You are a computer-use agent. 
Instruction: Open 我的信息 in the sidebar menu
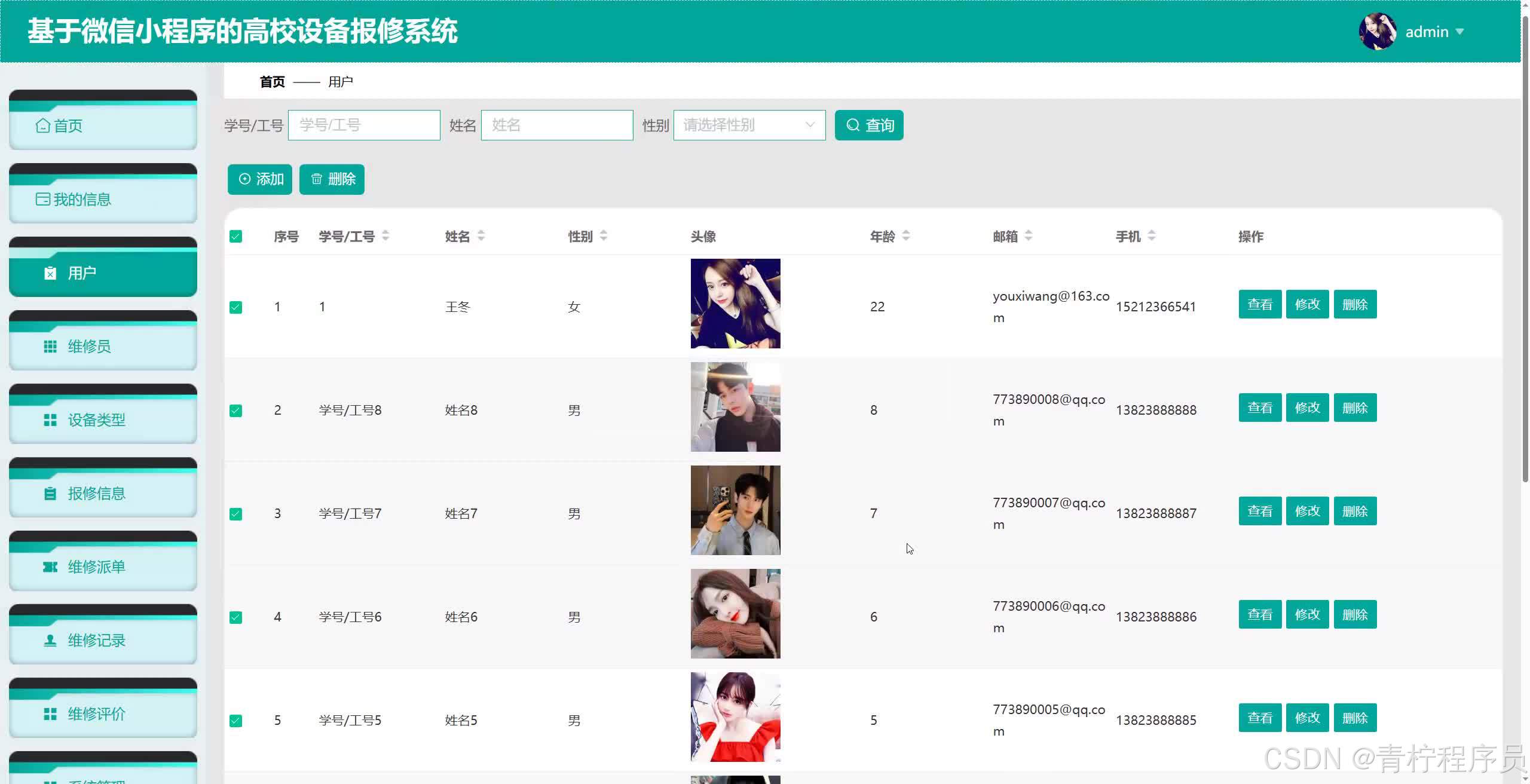(x=103, y=193)
